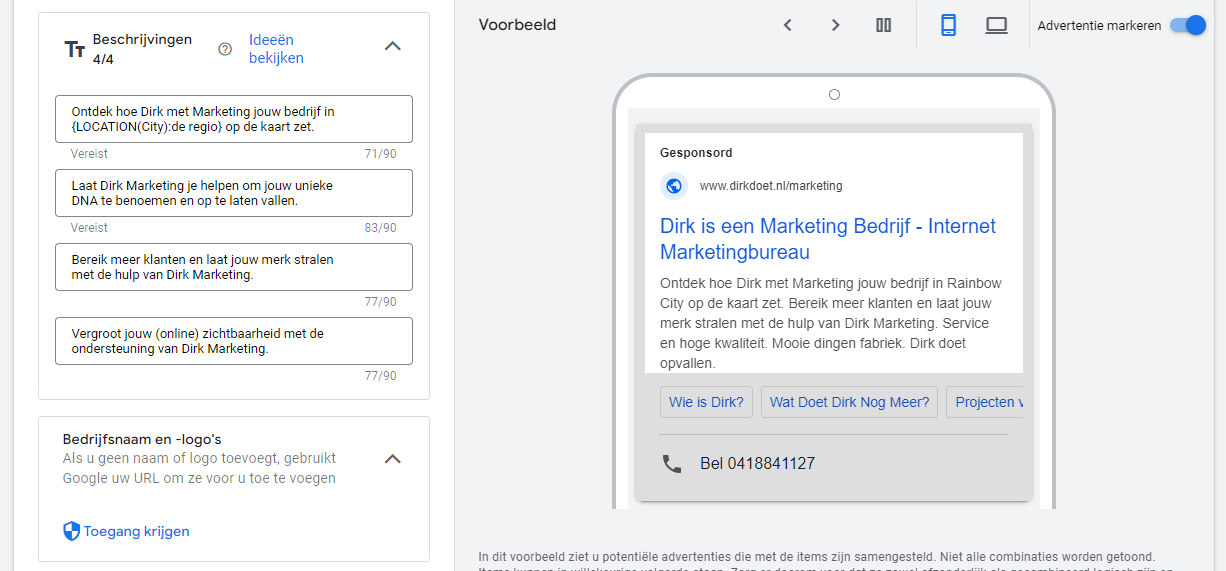The height and width of the screenshot is (571, 1226).
Task: Collapse the Bedrijfsnaam en -logo's section
Action: [x=393, y=459]
